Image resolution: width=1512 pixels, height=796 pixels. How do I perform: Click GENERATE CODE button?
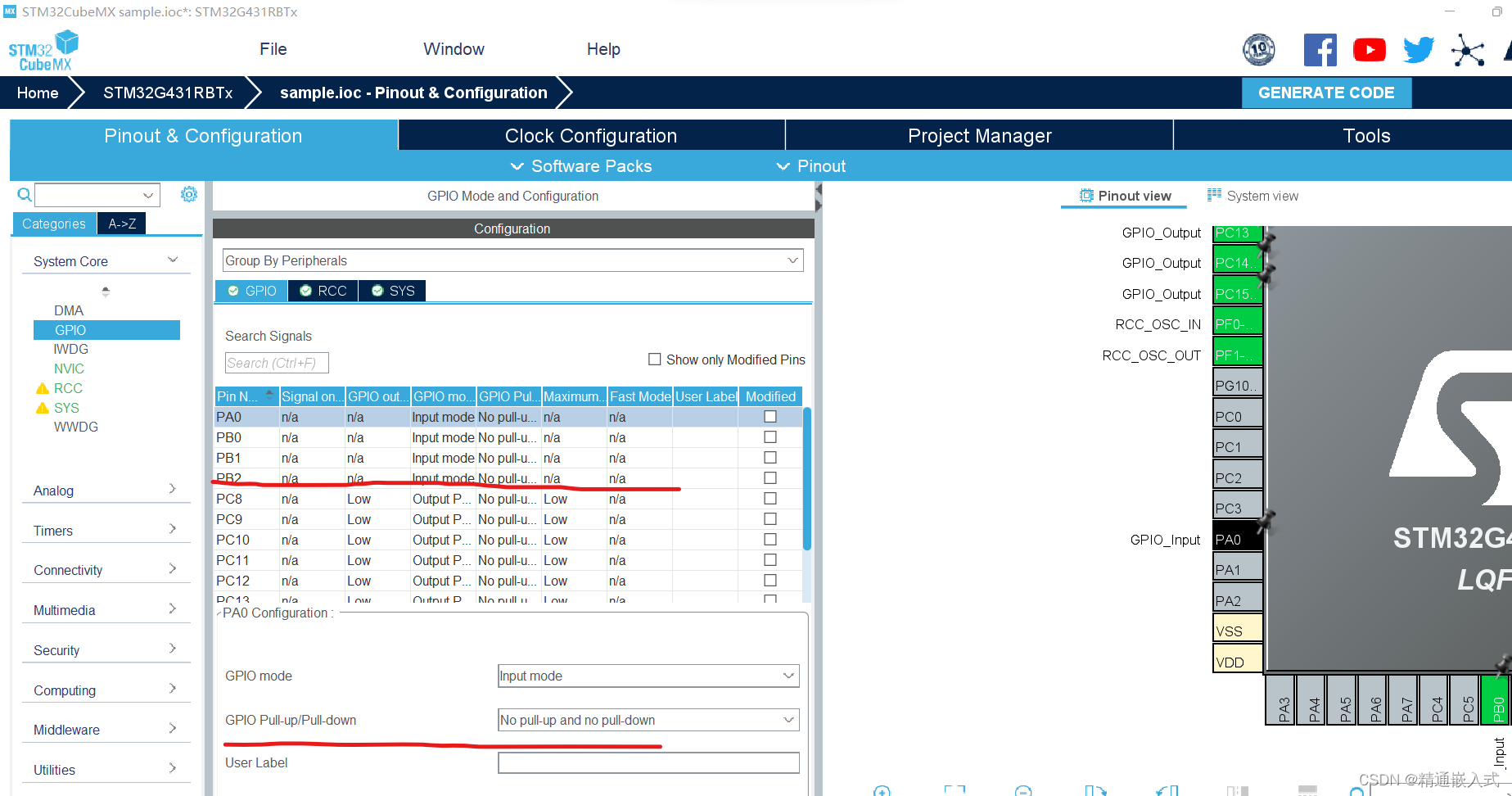coord(1326,93)
